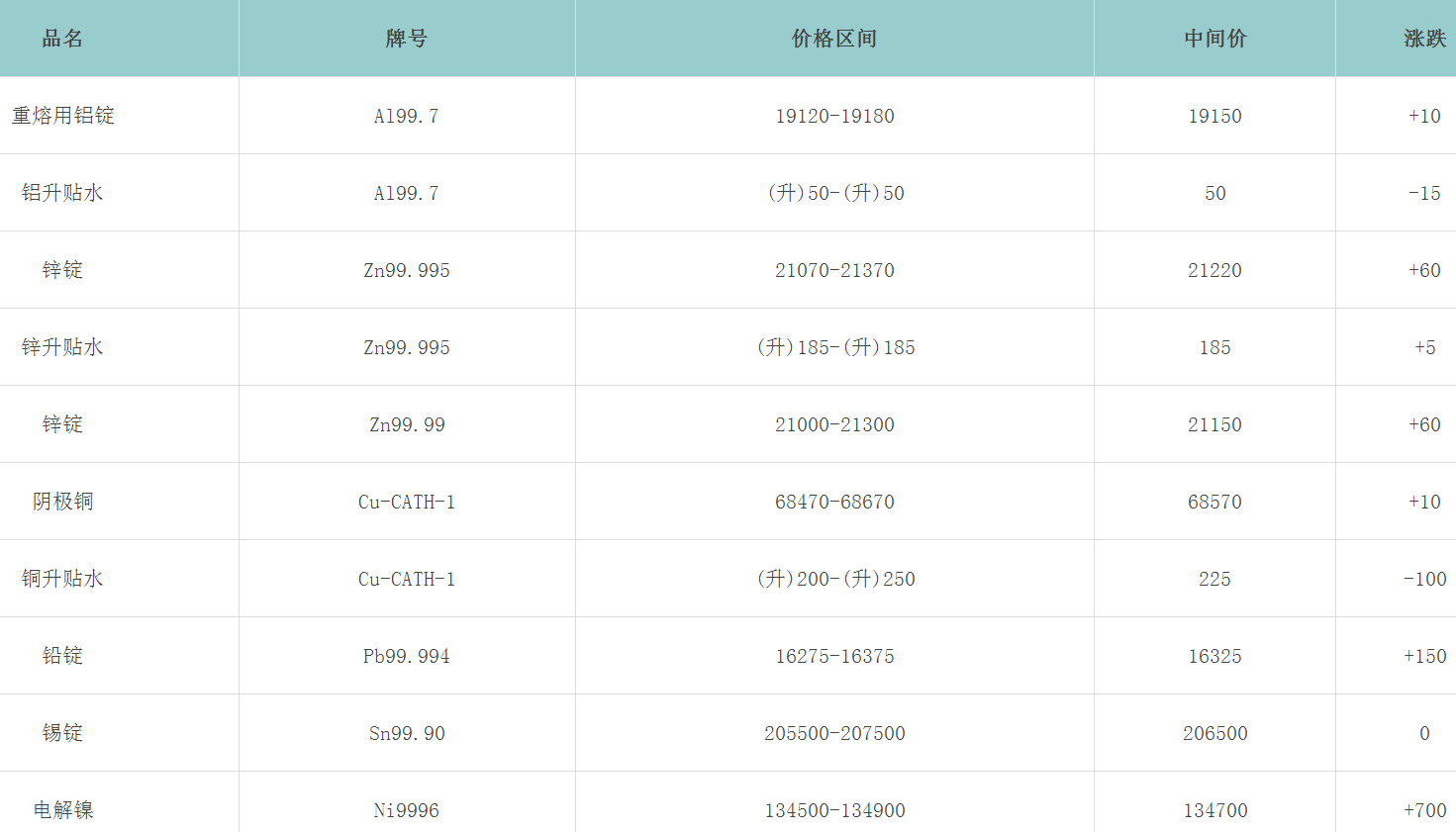Select the Zn99.99 grade cell
The image size is (1456, 832).
[x=406, y=424]
